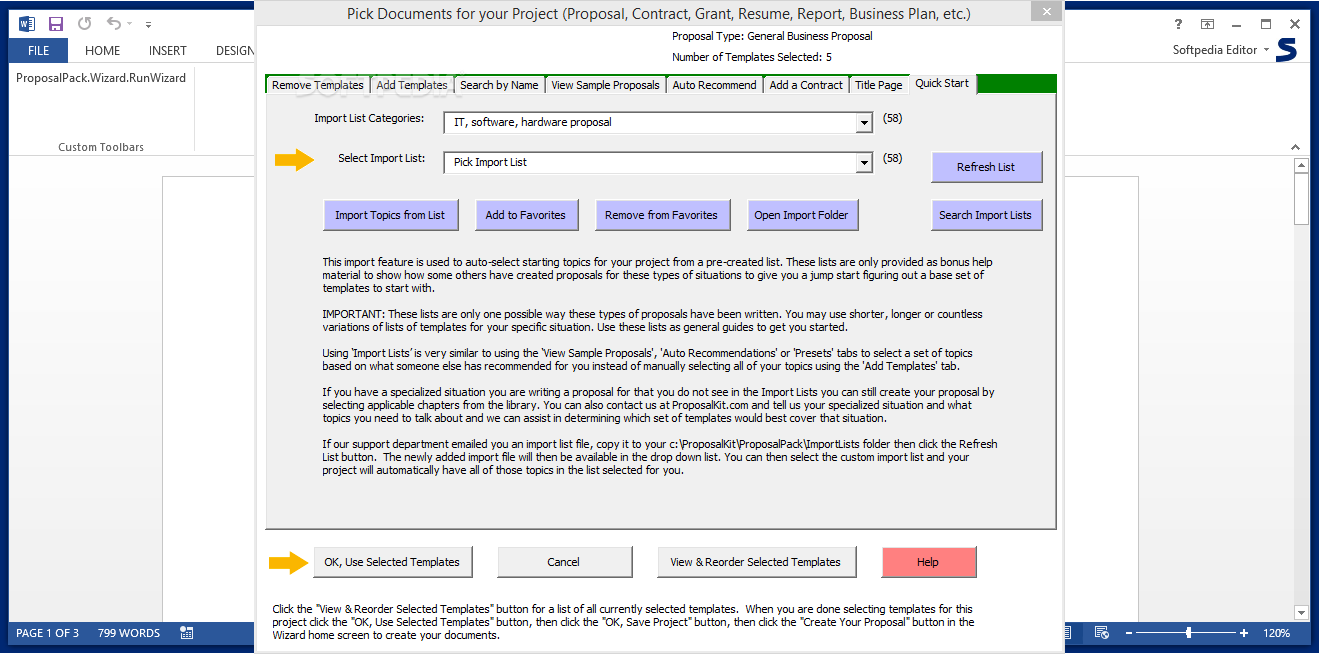Open Ribbon Display Options icon
This screenshot has width=1319, height=654.
(x=1208, y=24)
